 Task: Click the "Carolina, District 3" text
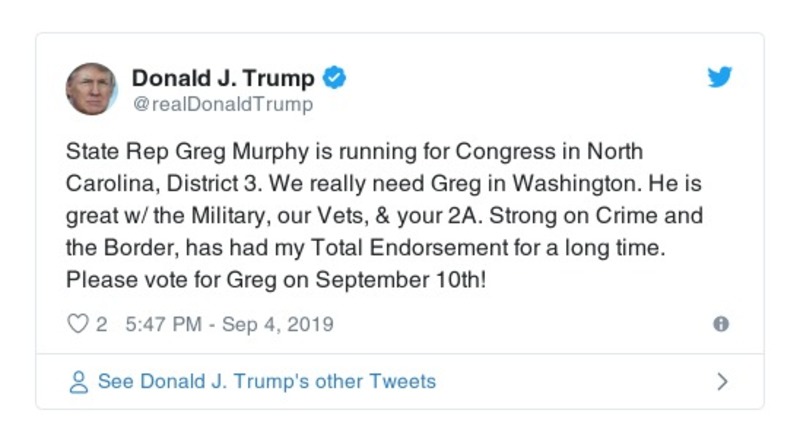point(148,185)
